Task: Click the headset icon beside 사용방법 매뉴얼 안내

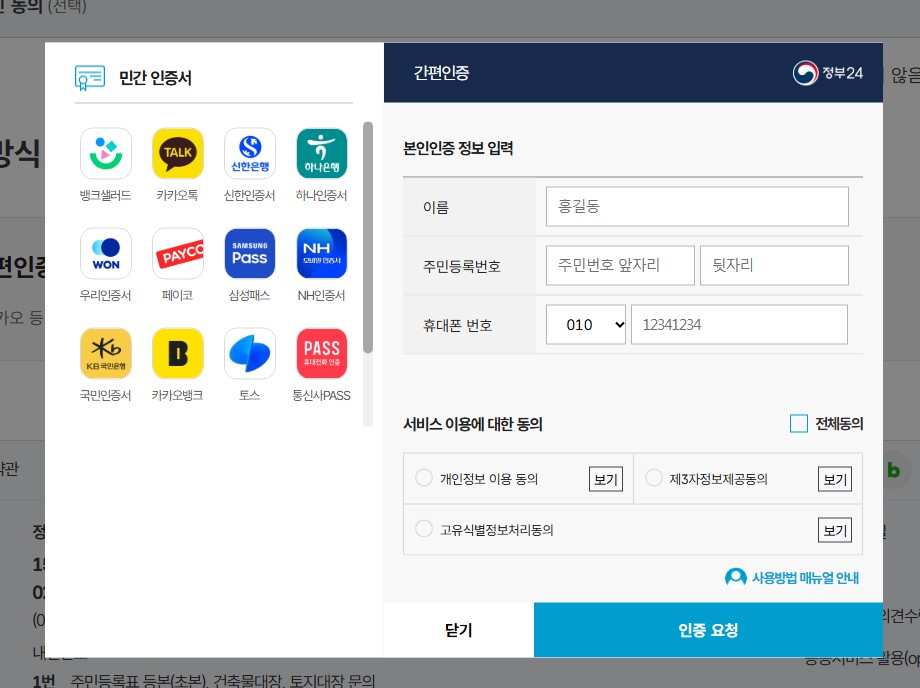Action: tap(736, 578)
